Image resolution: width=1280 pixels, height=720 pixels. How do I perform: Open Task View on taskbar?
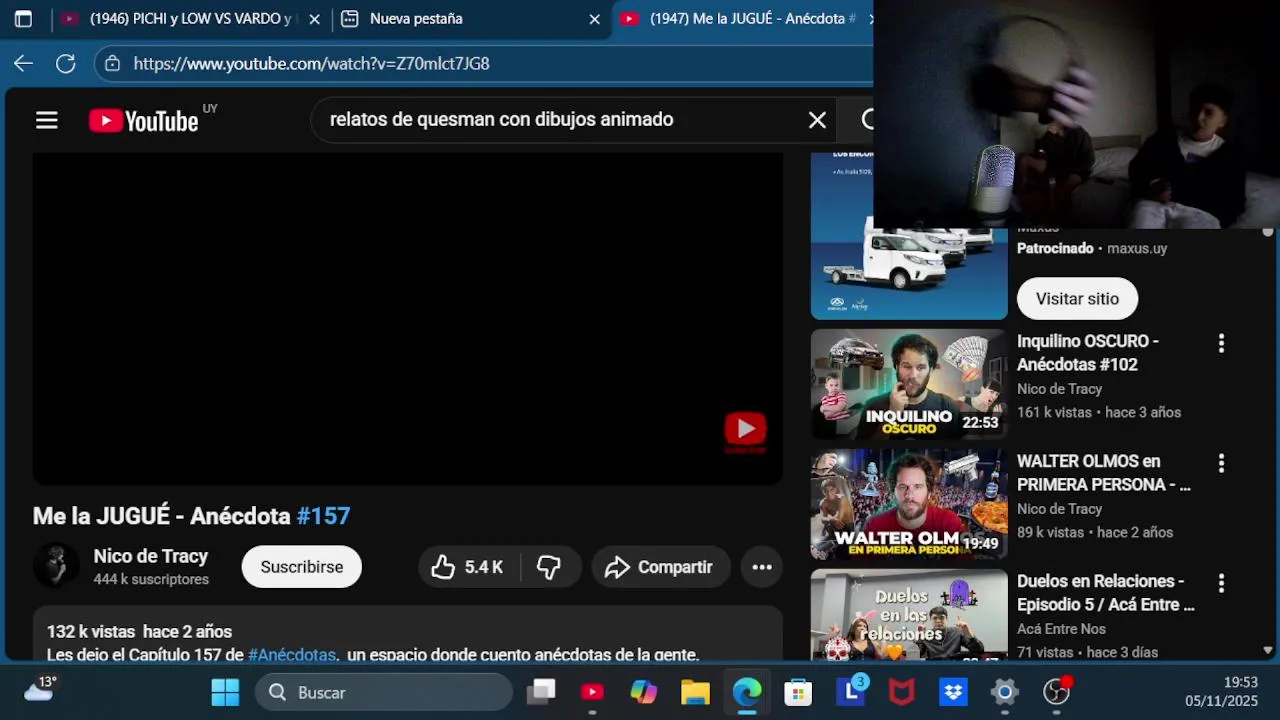541,692
